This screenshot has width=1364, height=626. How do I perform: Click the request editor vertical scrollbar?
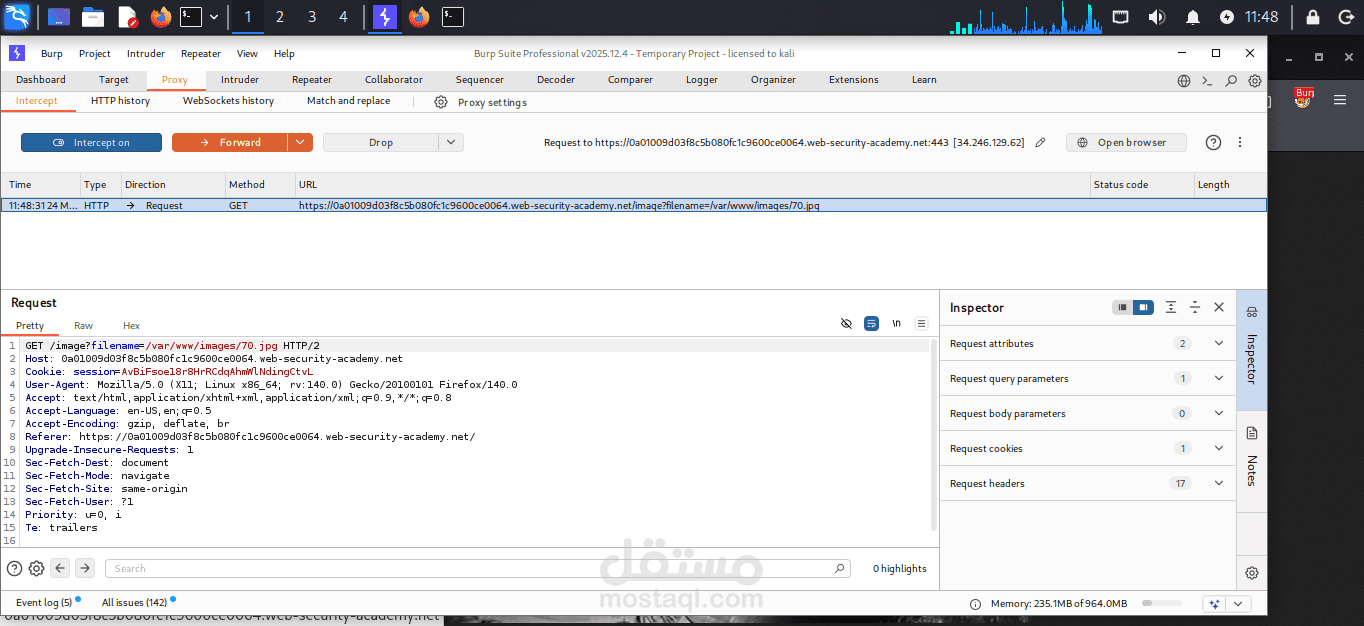(x=934, y=435)
